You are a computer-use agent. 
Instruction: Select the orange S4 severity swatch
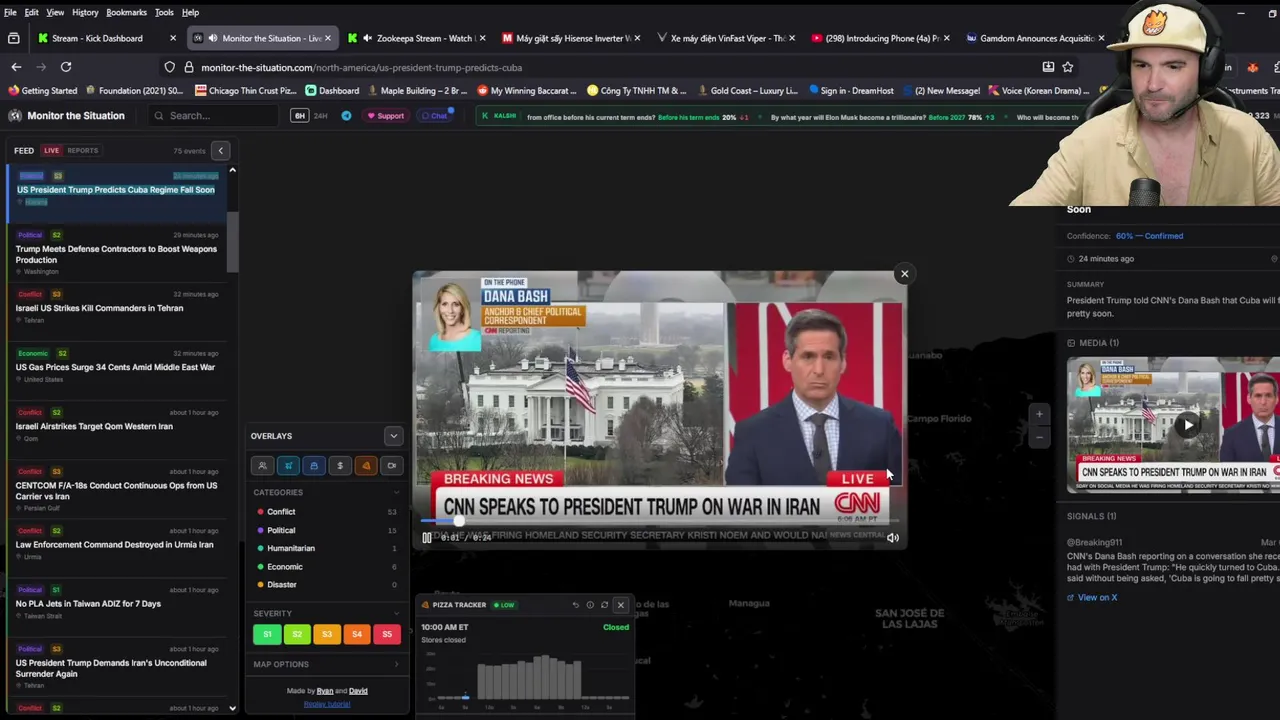[357, 634]
